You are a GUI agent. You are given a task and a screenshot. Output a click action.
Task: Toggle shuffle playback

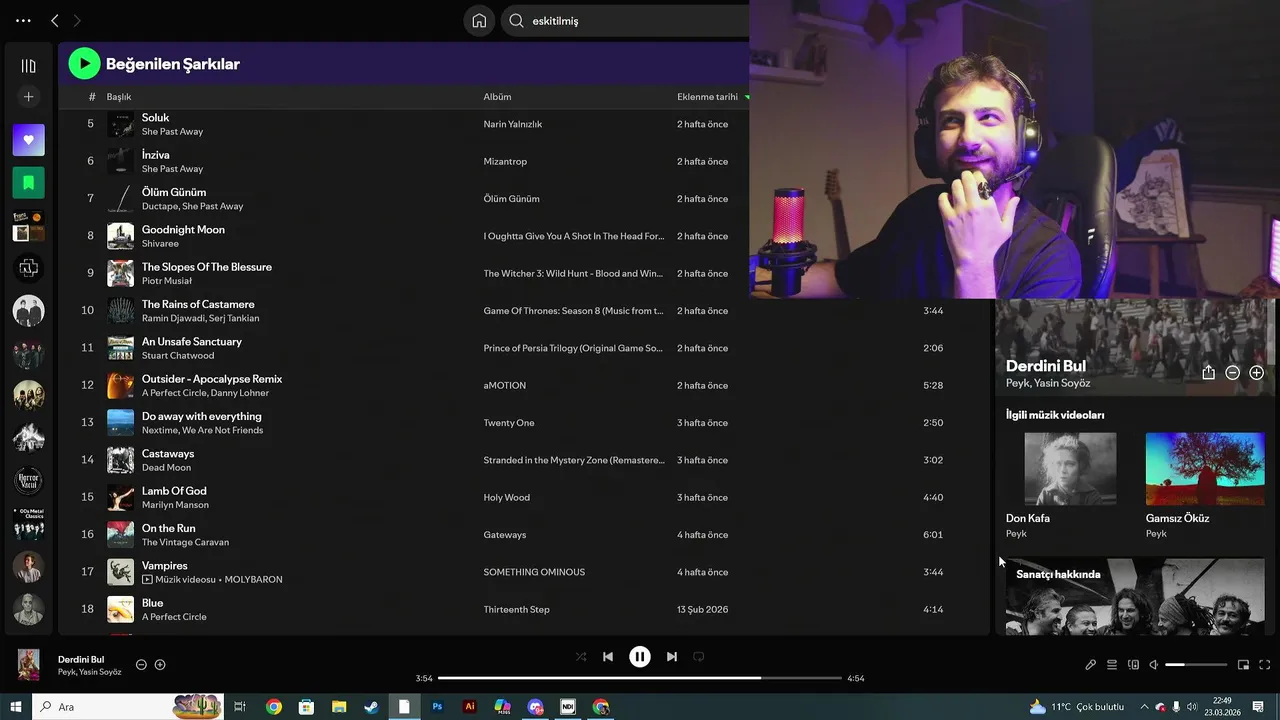[581, 657]
